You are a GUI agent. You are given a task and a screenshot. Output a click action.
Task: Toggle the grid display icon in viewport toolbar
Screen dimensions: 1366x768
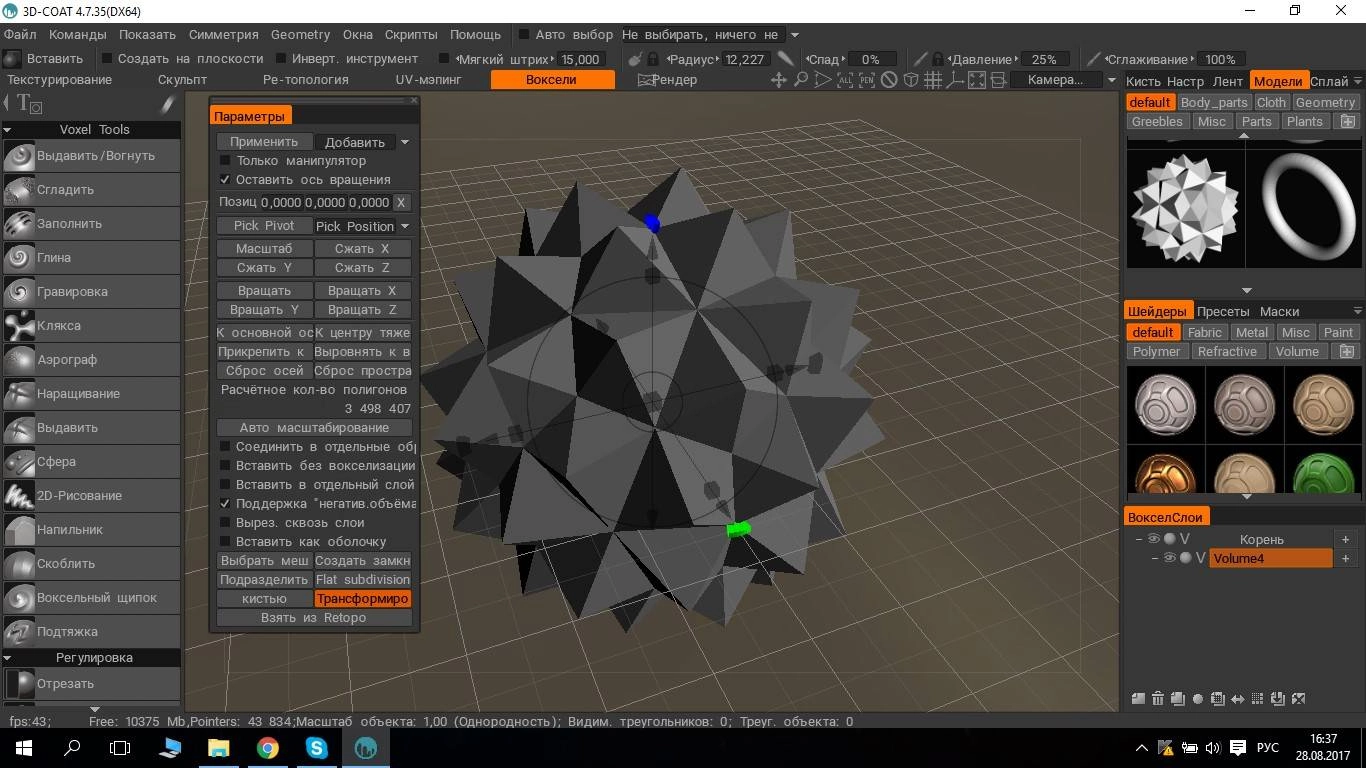(933, 80)
